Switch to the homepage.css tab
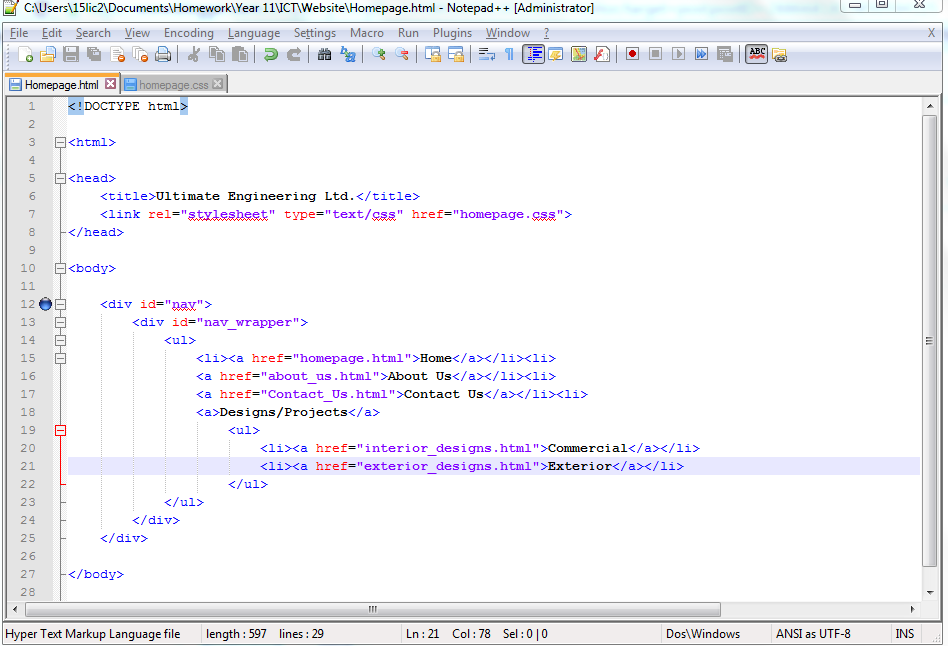Screen dimensions: 948x646 [x=170, y=84]
